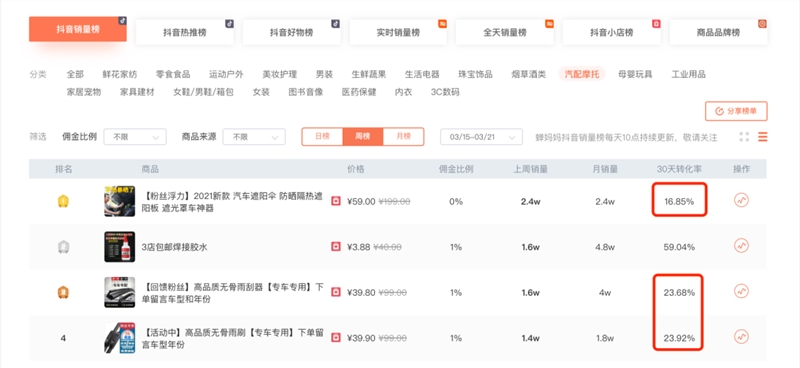The width and height of the screenshot is (800, 368).
Task: Select 日榜 daily ranking
Action: [322, 137]
